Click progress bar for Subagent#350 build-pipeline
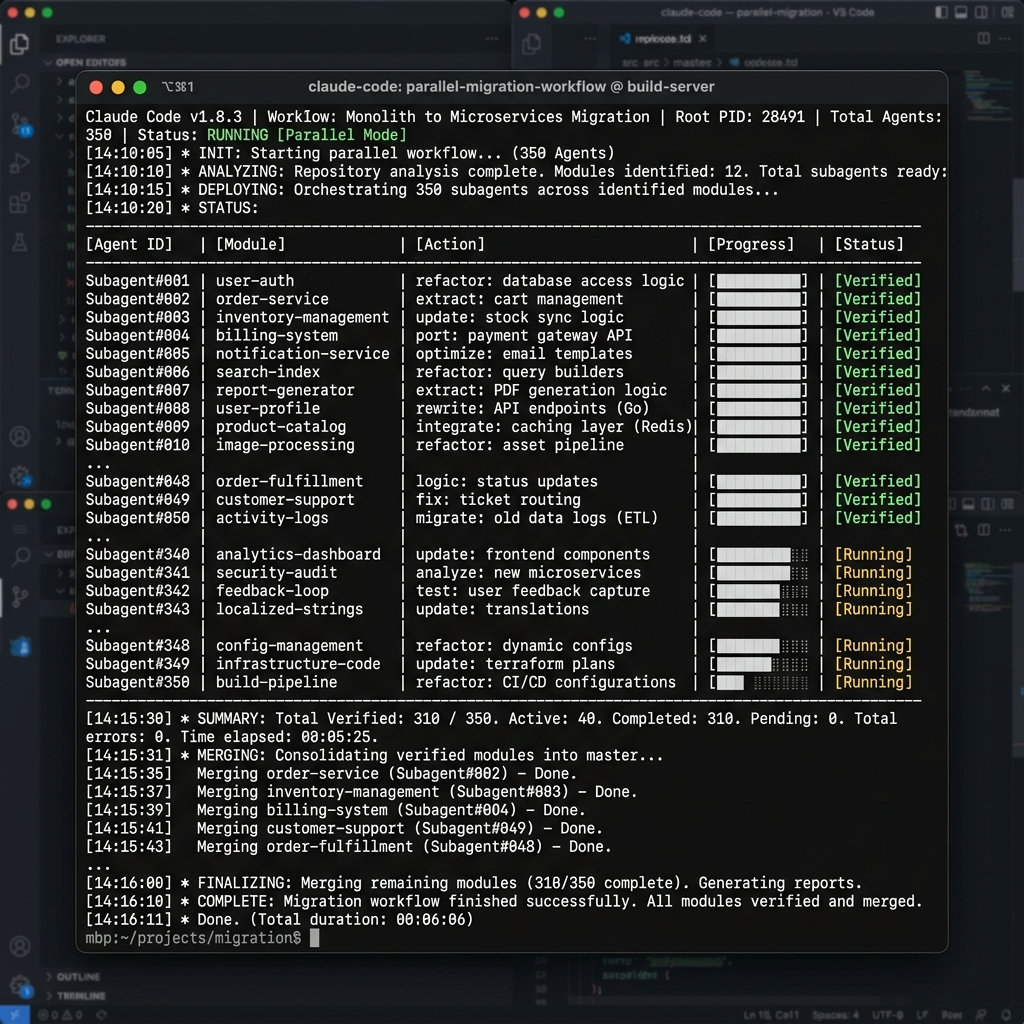 click(759, 682)
